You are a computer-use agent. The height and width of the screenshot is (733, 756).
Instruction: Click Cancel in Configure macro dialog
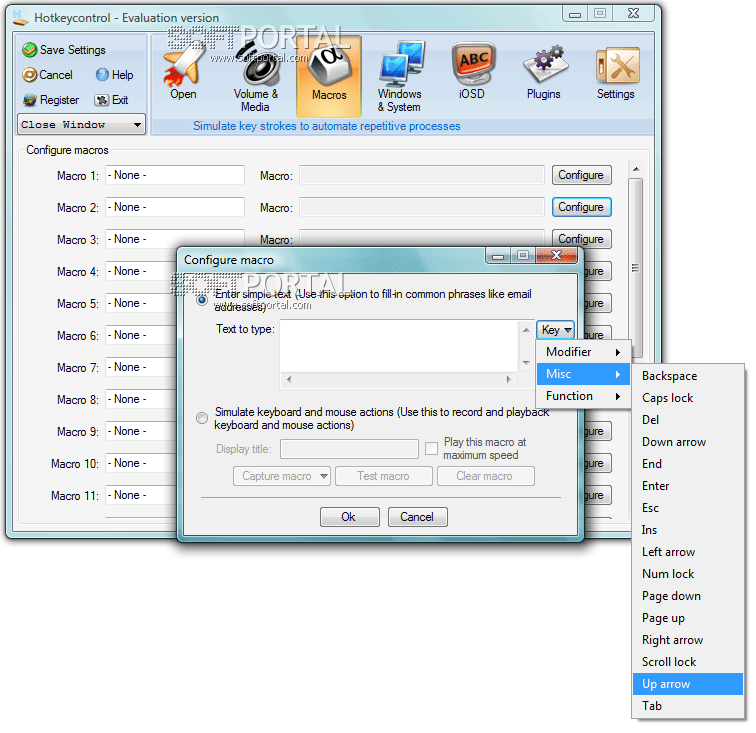pyautogui.click(x=418, y=517)
